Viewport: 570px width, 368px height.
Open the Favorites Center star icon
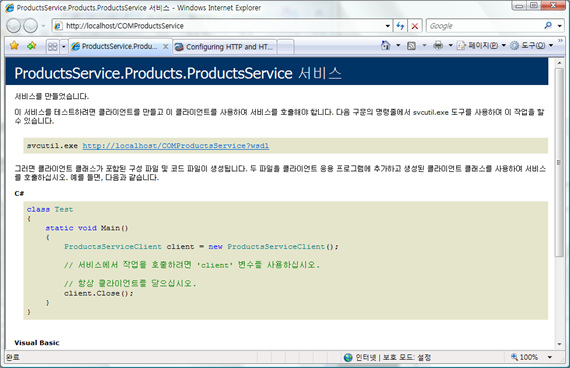[14, 45]
